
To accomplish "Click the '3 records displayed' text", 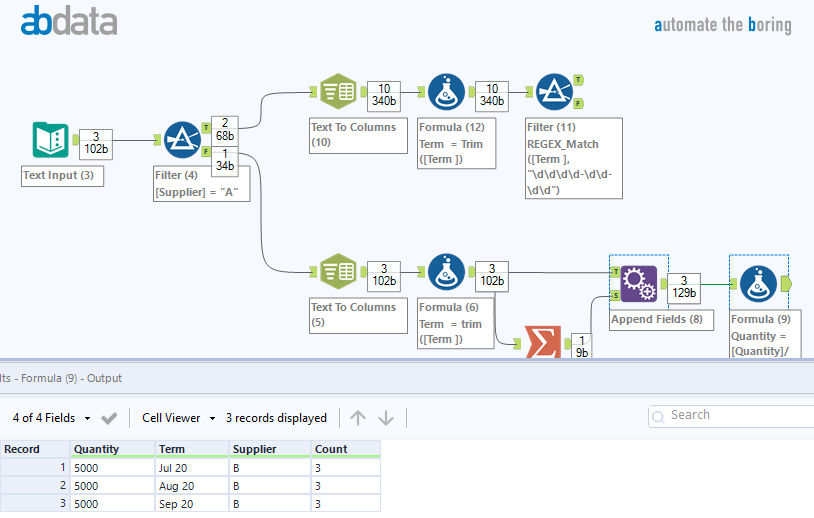I will 276,418.
